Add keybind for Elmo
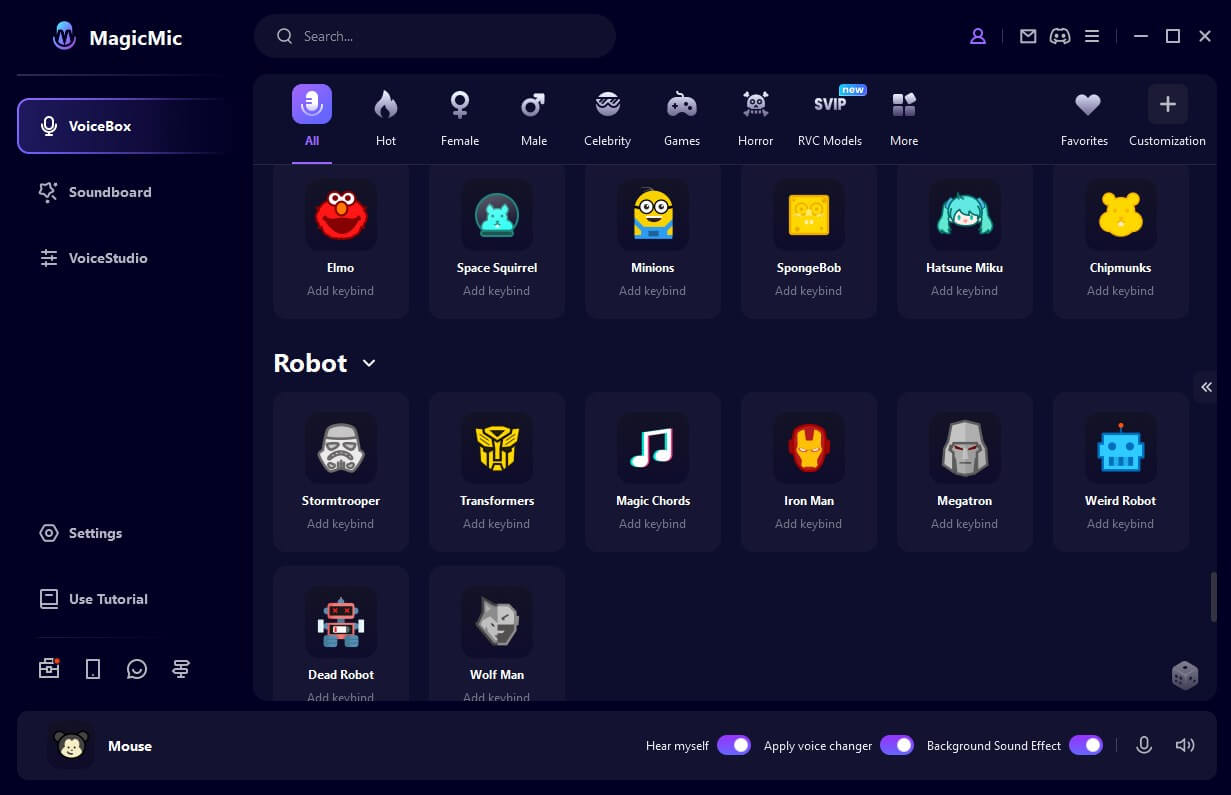The height and width of the screenshot is (795, 1231). click(x=341, y=291)
